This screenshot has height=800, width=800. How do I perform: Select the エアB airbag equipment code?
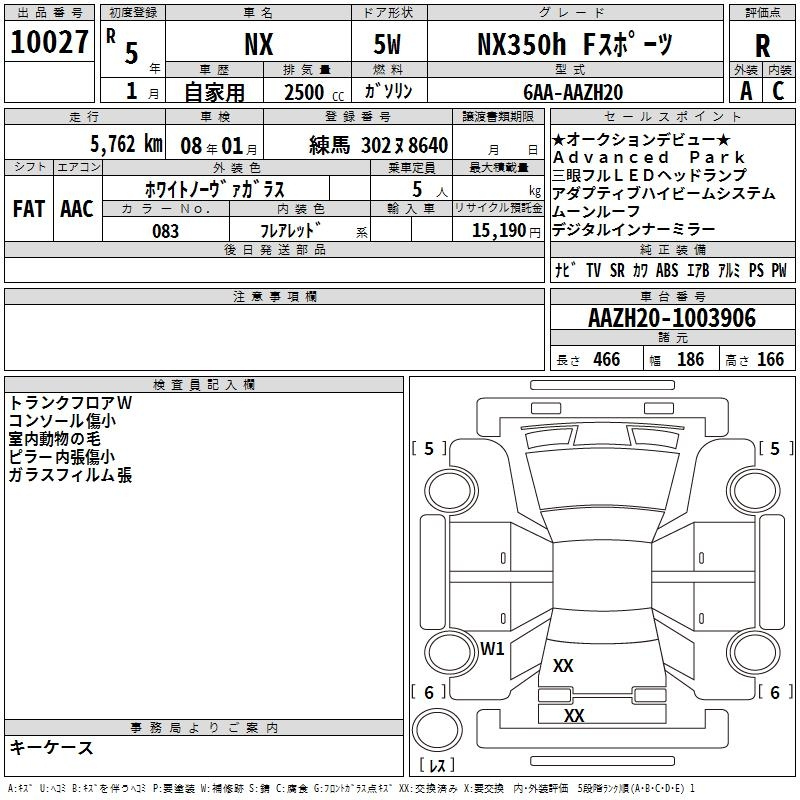click(698, 270)
